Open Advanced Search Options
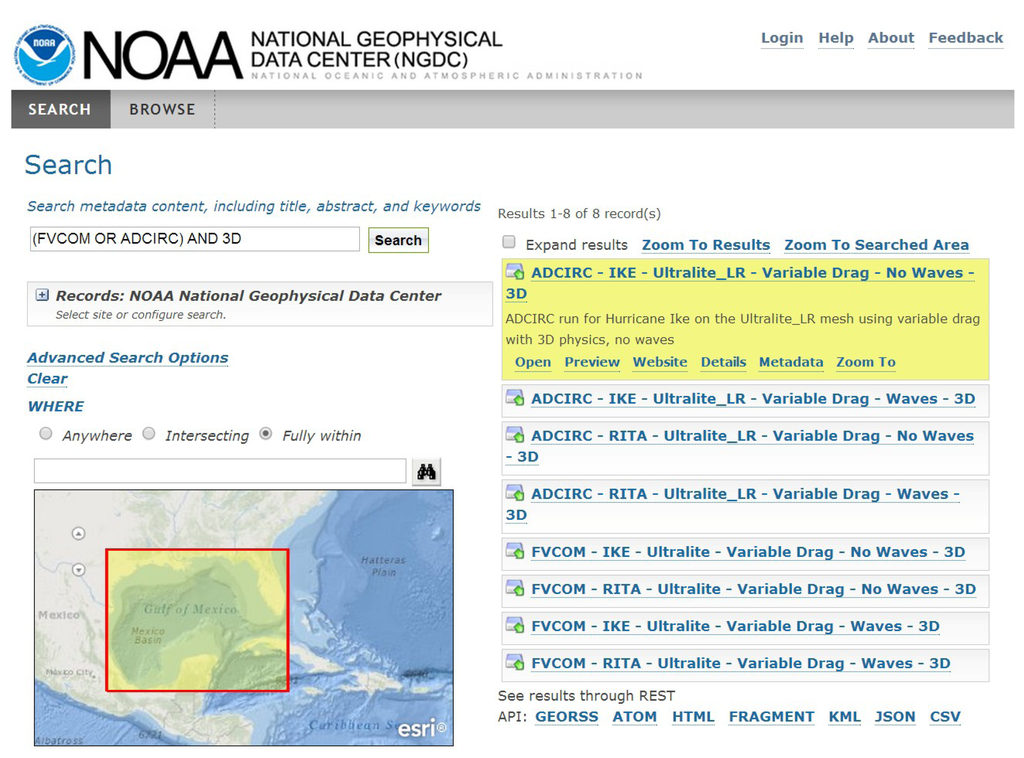Image resolution: width=1024 pixels, height=758 pixels. coord(127,358)
